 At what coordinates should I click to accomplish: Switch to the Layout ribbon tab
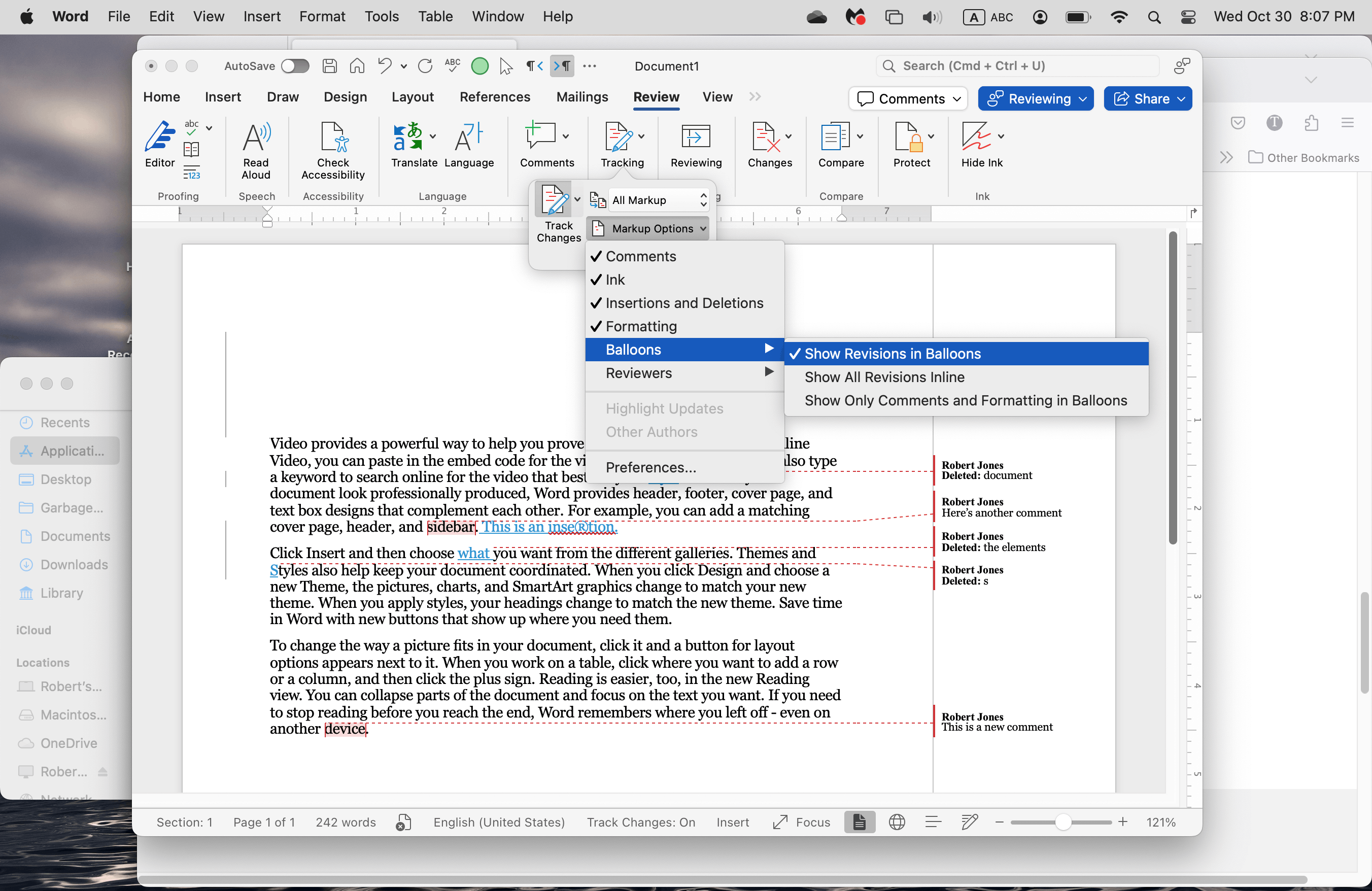coord(412,97)
